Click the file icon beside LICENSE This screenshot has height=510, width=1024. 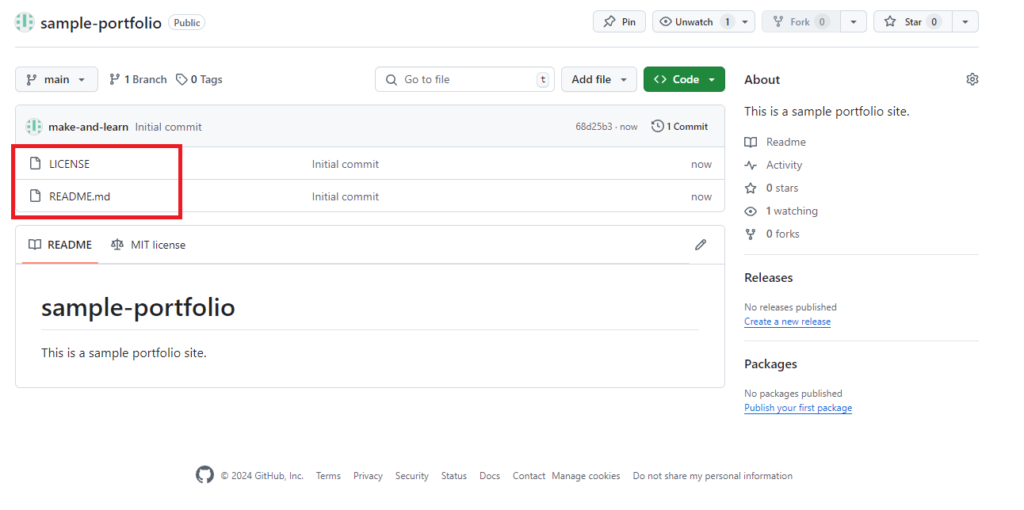click(x=35, y=164)
